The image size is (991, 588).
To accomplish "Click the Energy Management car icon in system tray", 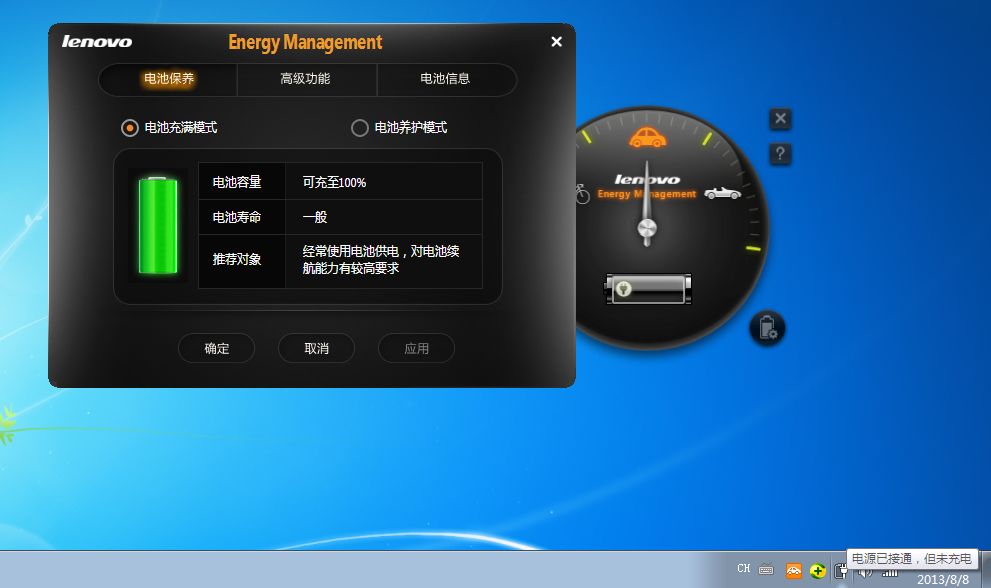I will coord(793,570).
